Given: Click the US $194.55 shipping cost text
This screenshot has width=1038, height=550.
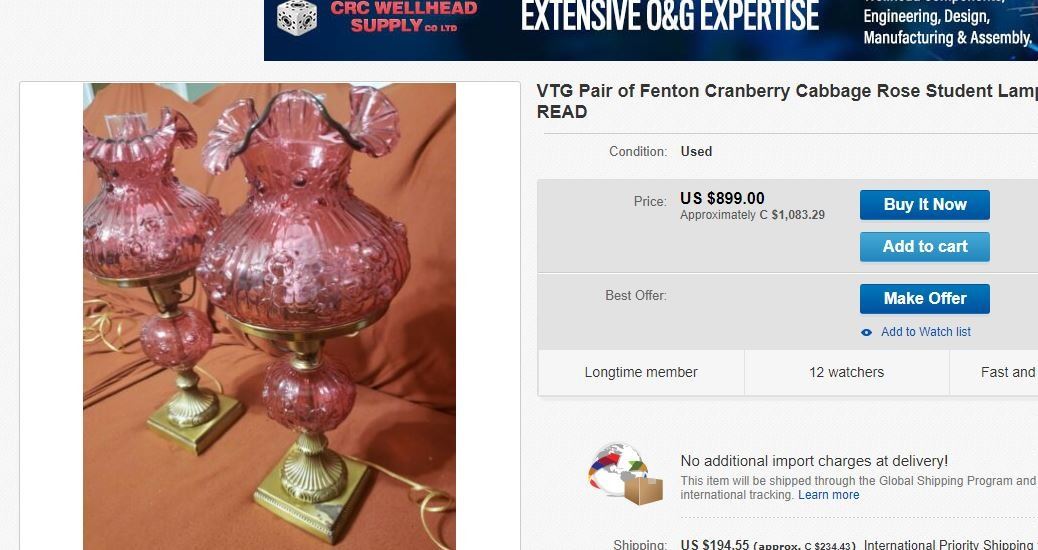Looking at the screenshot, I should point(714,545).
